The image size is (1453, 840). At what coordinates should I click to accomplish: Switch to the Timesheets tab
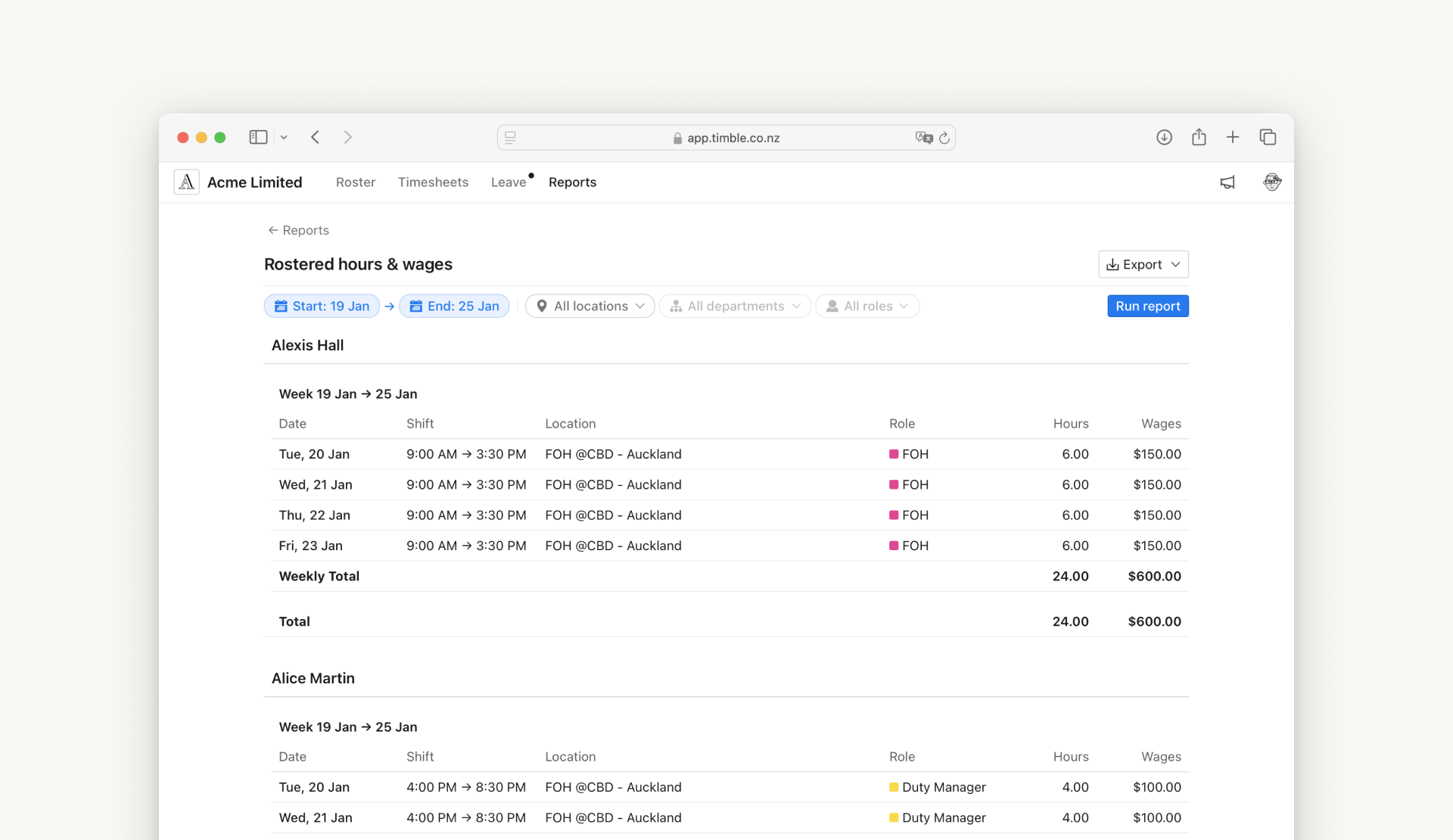pyautogui.click(x=433, y=182)
